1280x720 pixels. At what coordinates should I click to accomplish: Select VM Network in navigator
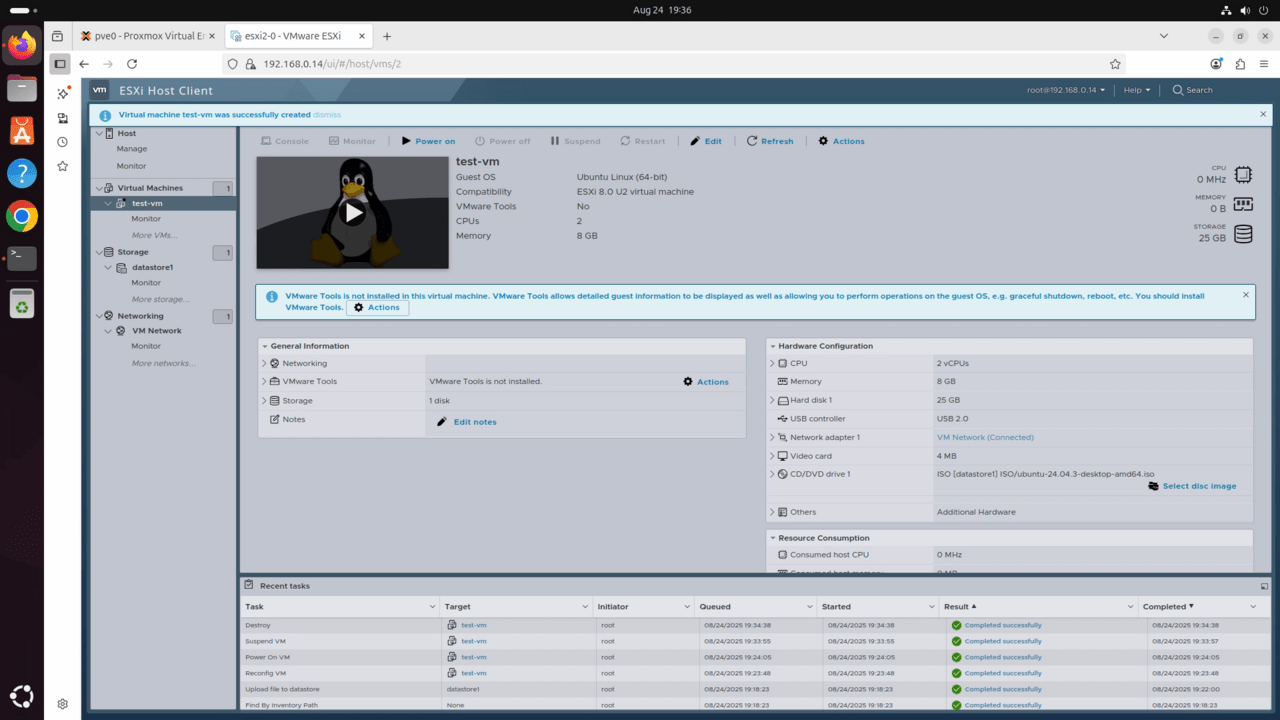tap(157, 330)
